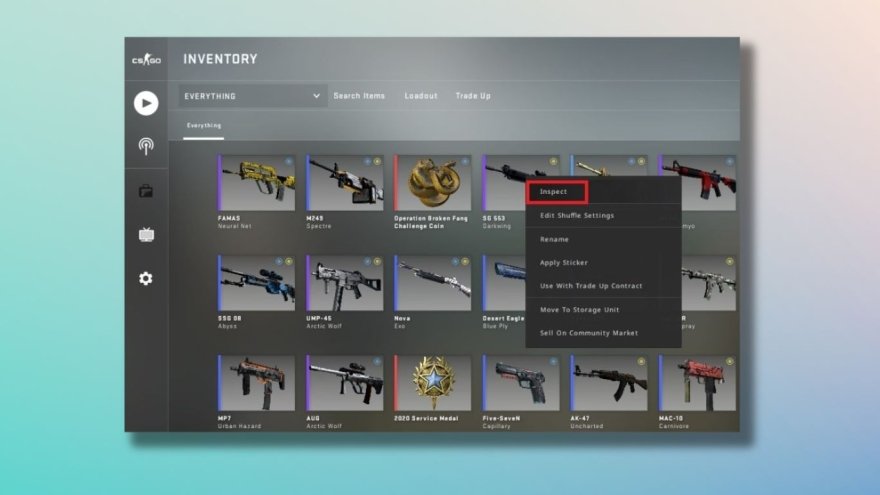Click the INVENTORY page title
This screenshot has width=880, height=495.
(221, 59)
